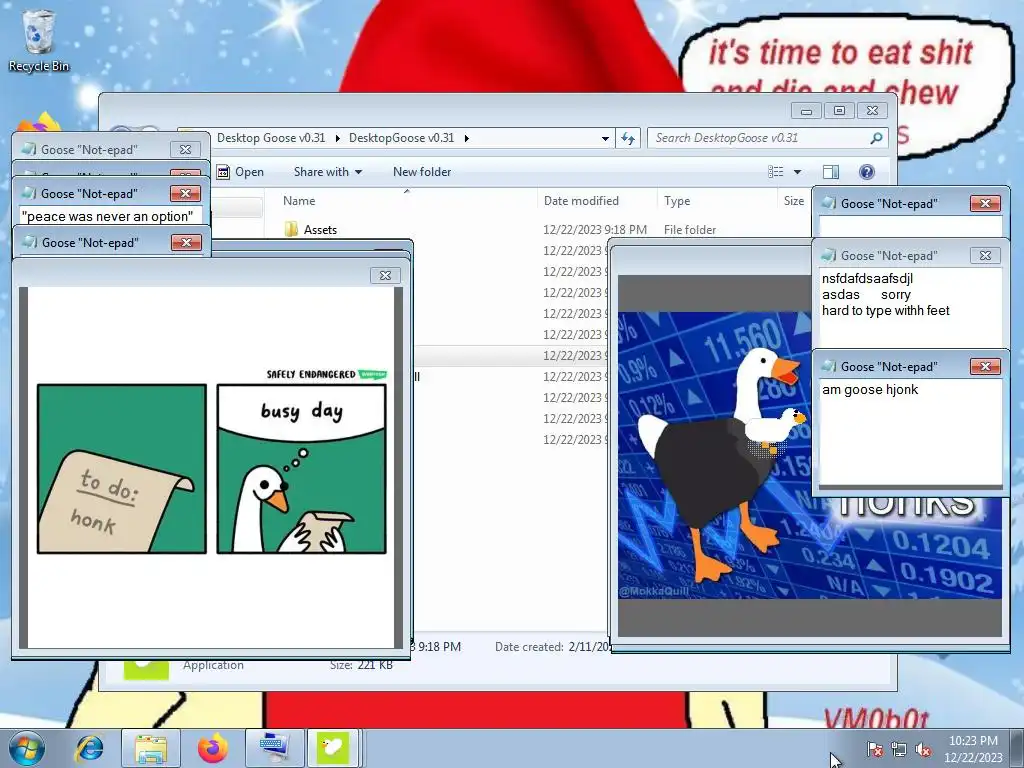Expand arrow between the two breadcrumbs
The width and height of the screenshot is (1024, 768).
338,138
